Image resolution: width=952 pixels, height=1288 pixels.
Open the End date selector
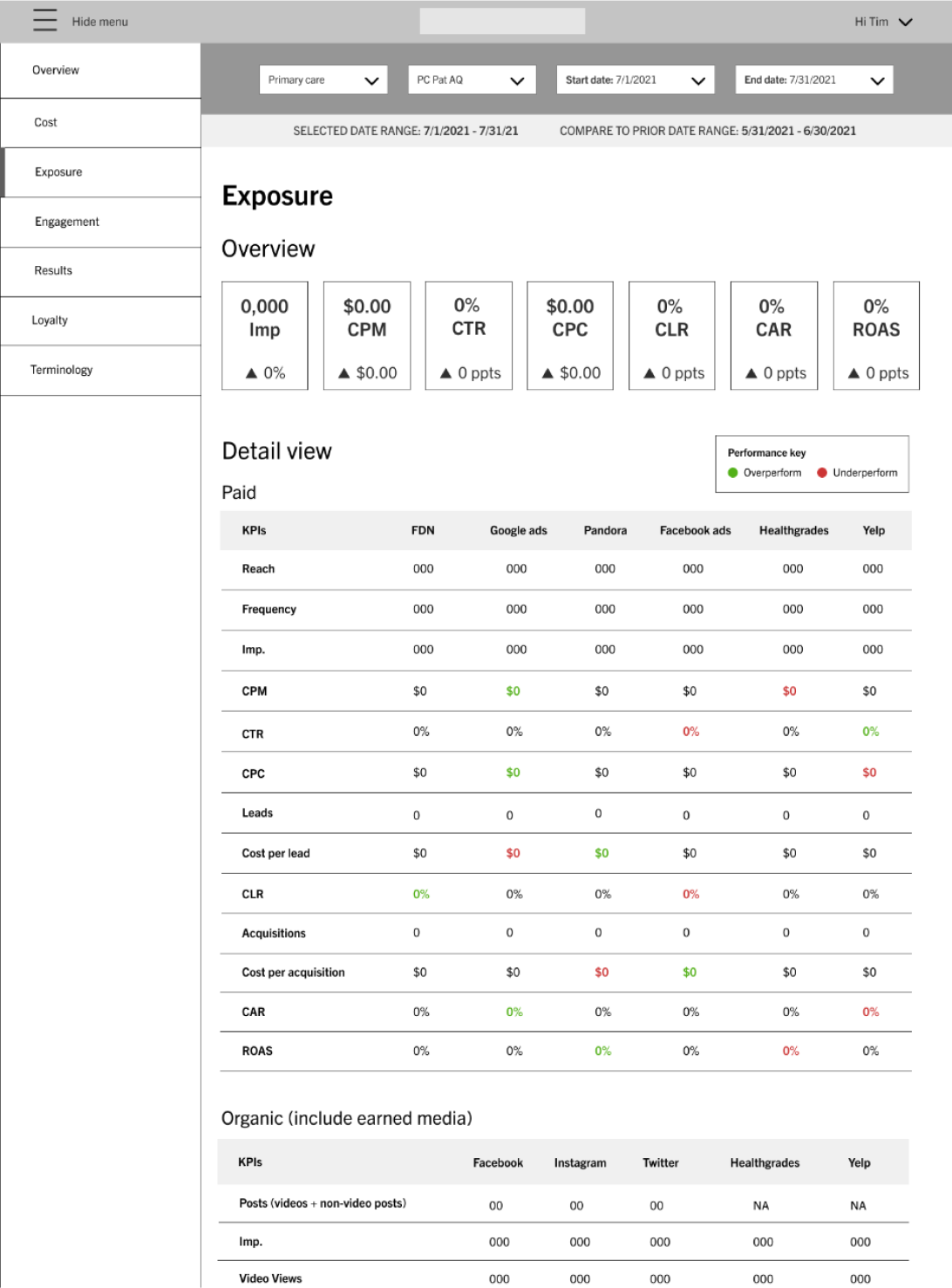(x=814, y=80)
